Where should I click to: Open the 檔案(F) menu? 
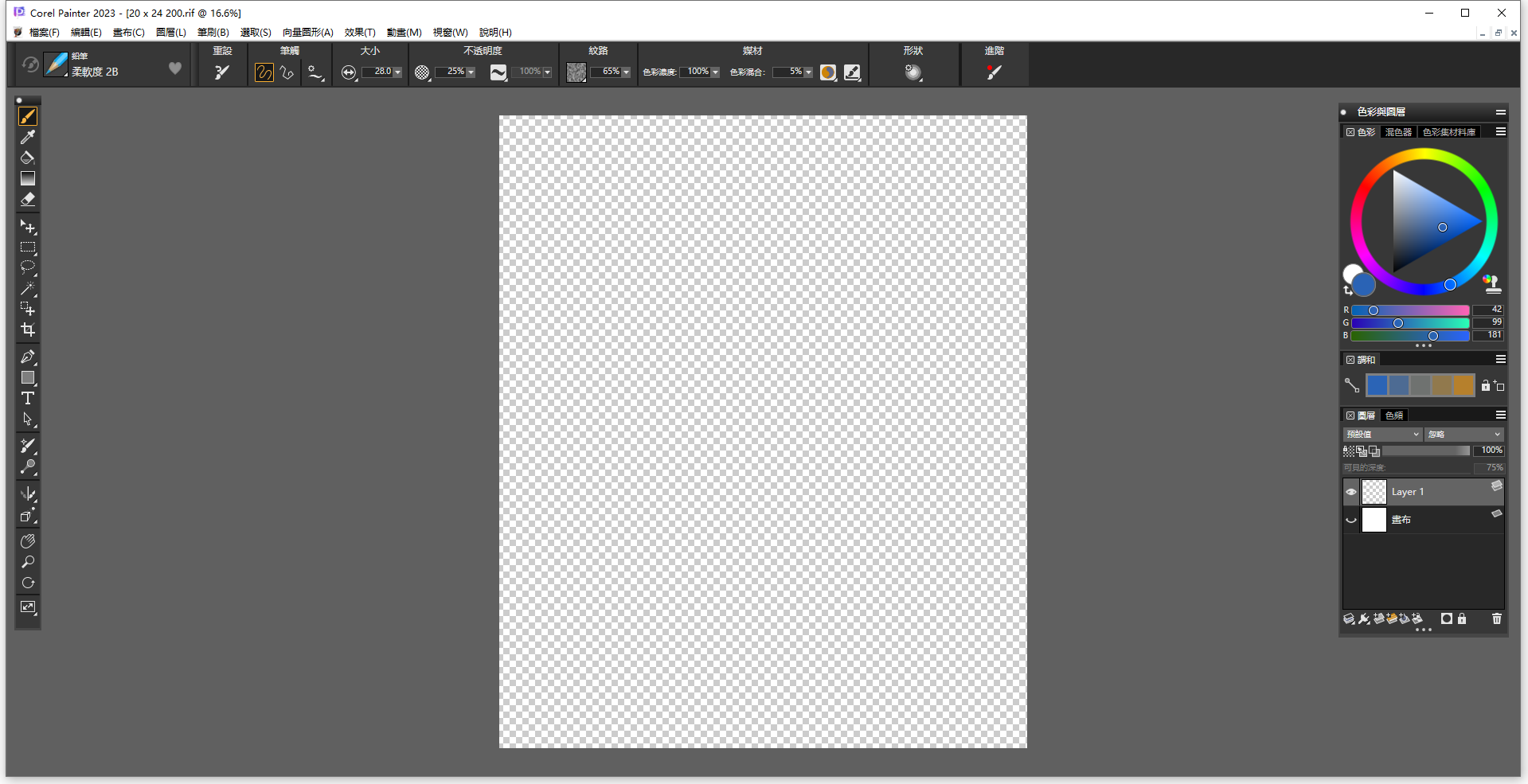[45, 33]
